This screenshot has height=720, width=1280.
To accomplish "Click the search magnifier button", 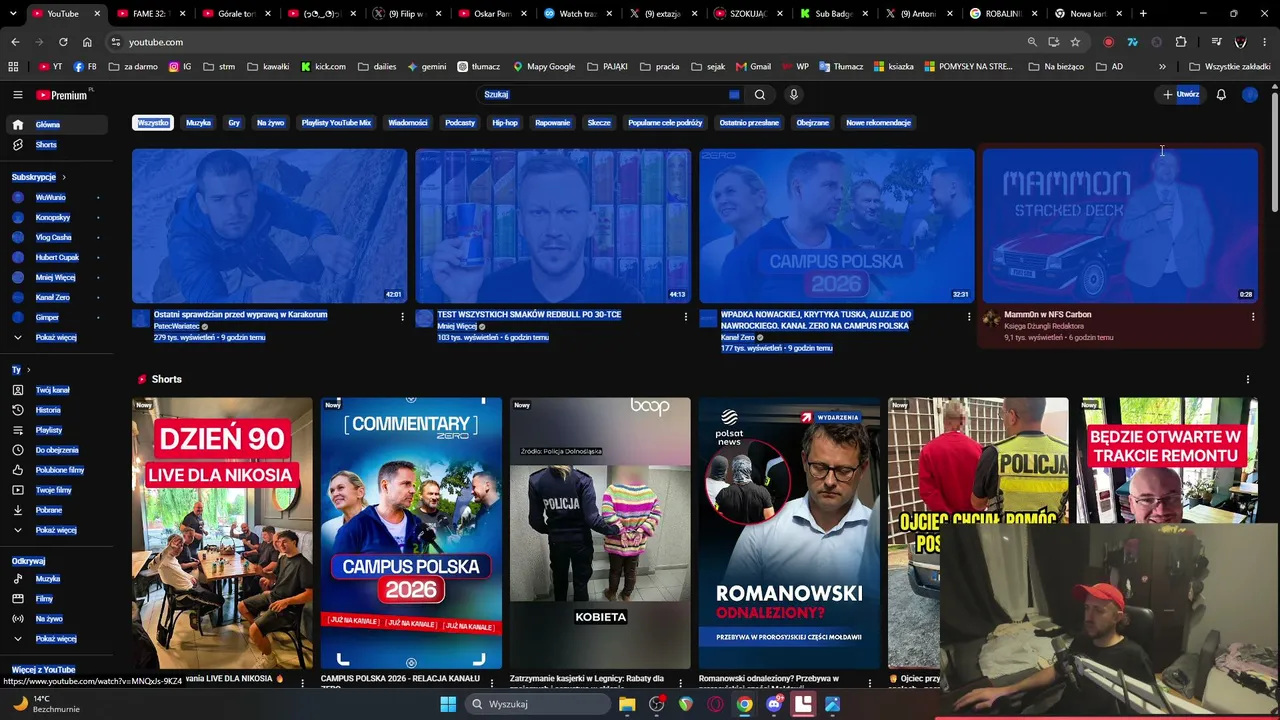I will [x=760, y=95].
